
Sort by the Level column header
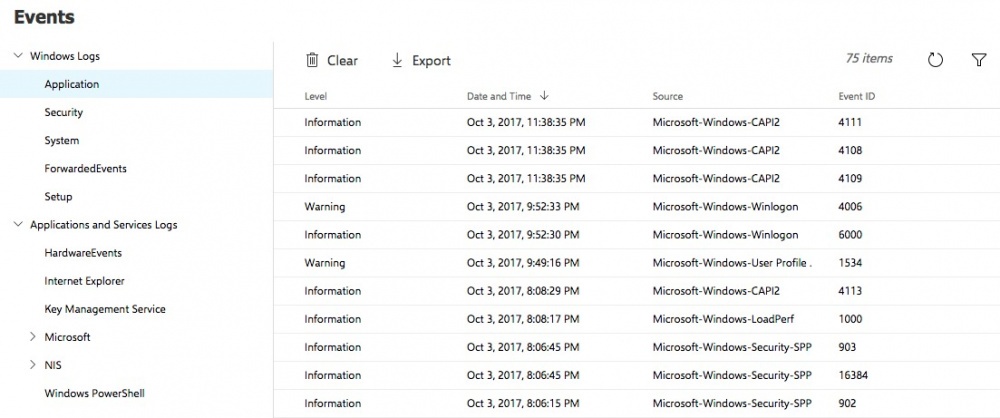click(316, 96)
